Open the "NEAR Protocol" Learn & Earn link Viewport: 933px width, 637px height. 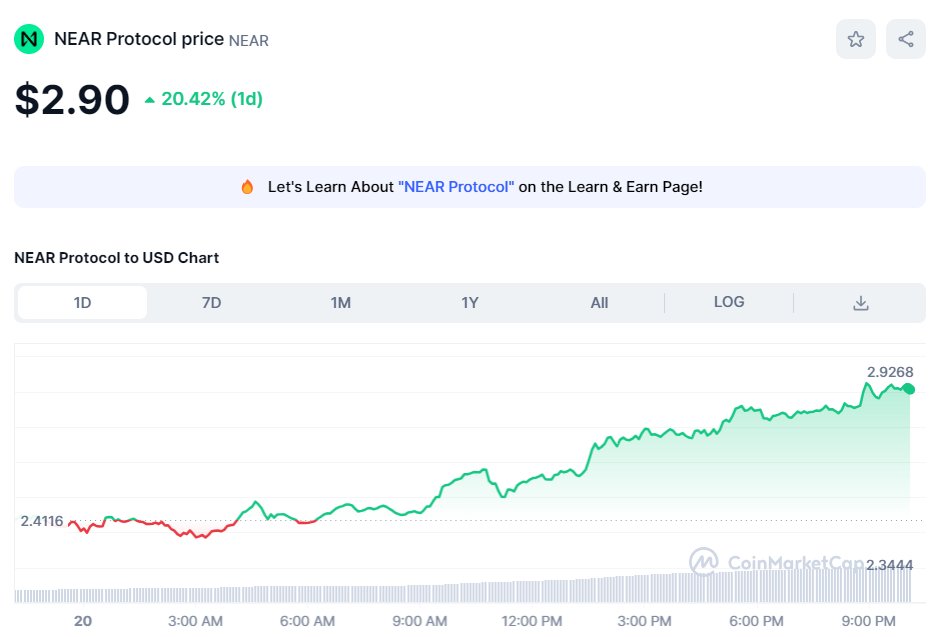[x=456, y=187]
